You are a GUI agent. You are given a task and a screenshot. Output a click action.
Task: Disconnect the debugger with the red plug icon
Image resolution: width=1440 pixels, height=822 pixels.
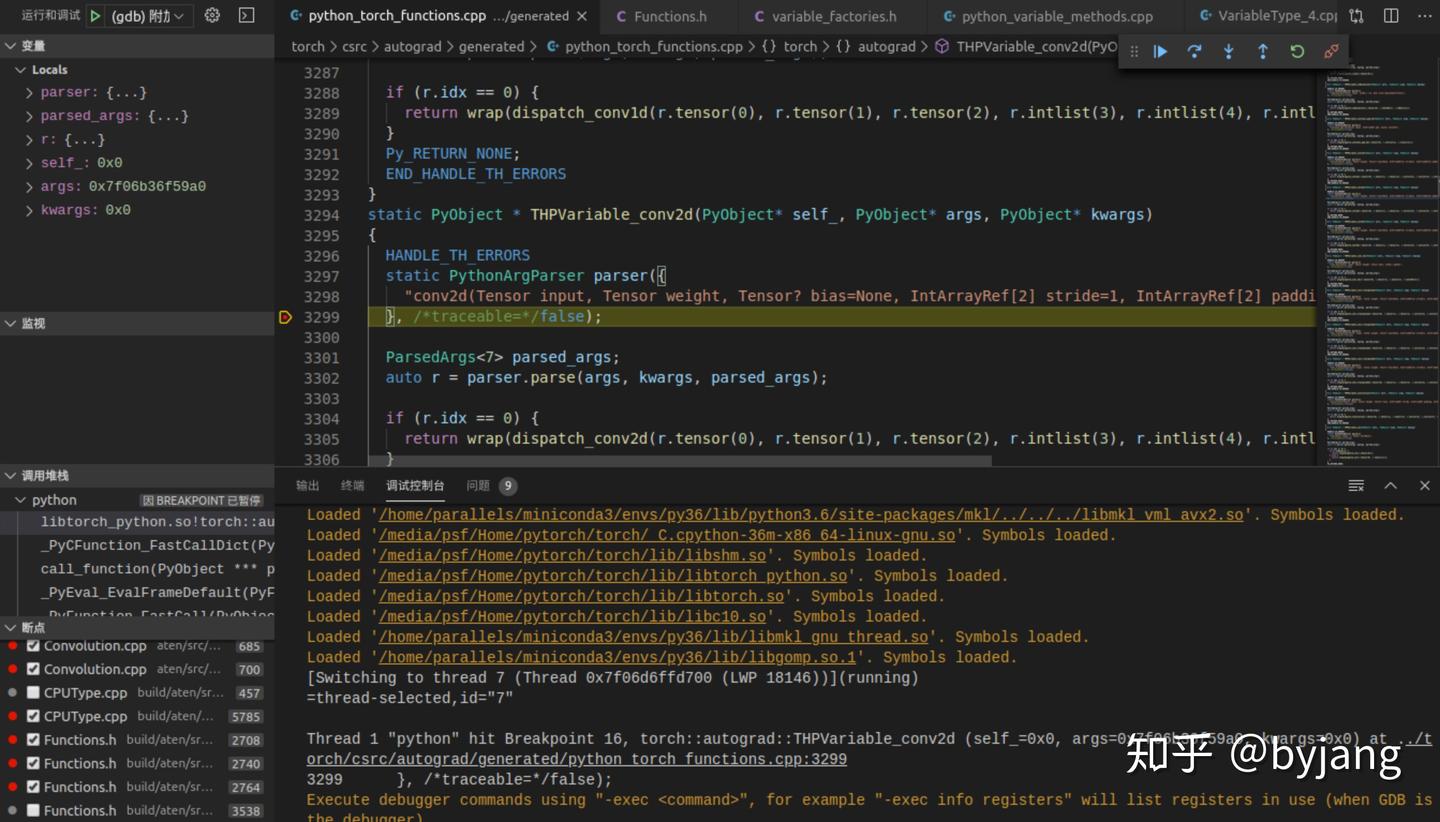pos(1331,52)
